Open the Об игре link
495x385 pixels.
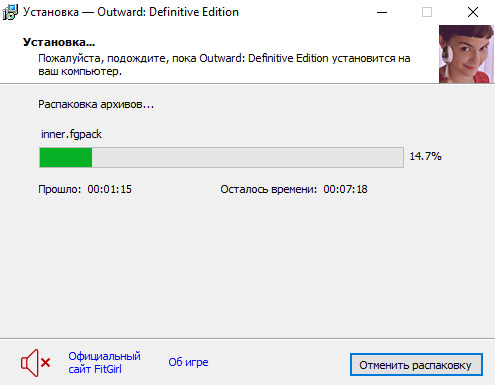pyautogui.click(x=188, y=362)
